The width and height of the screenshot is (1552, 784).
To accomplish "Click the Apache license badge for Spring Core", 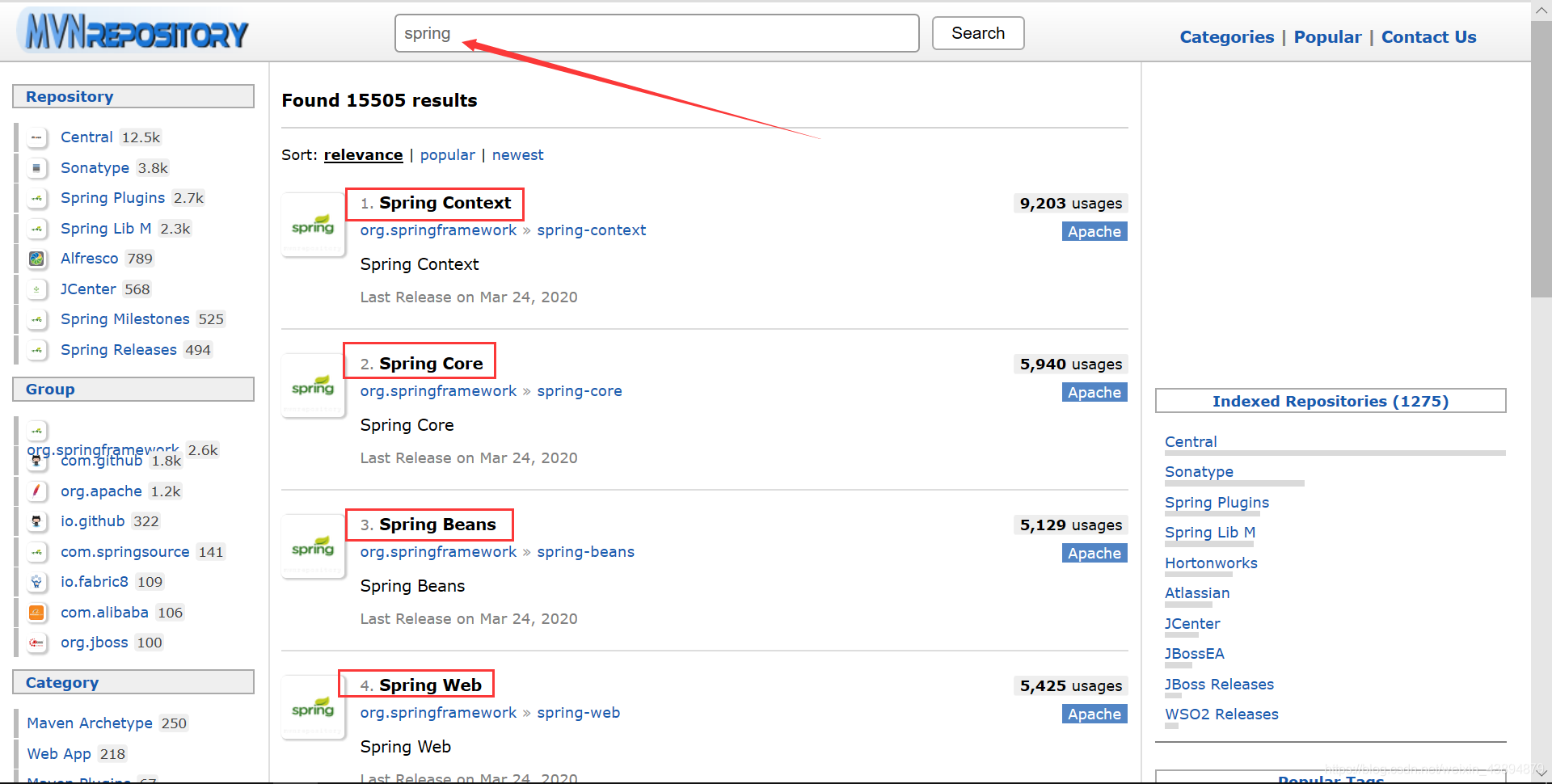I will tap(1094, 393).
